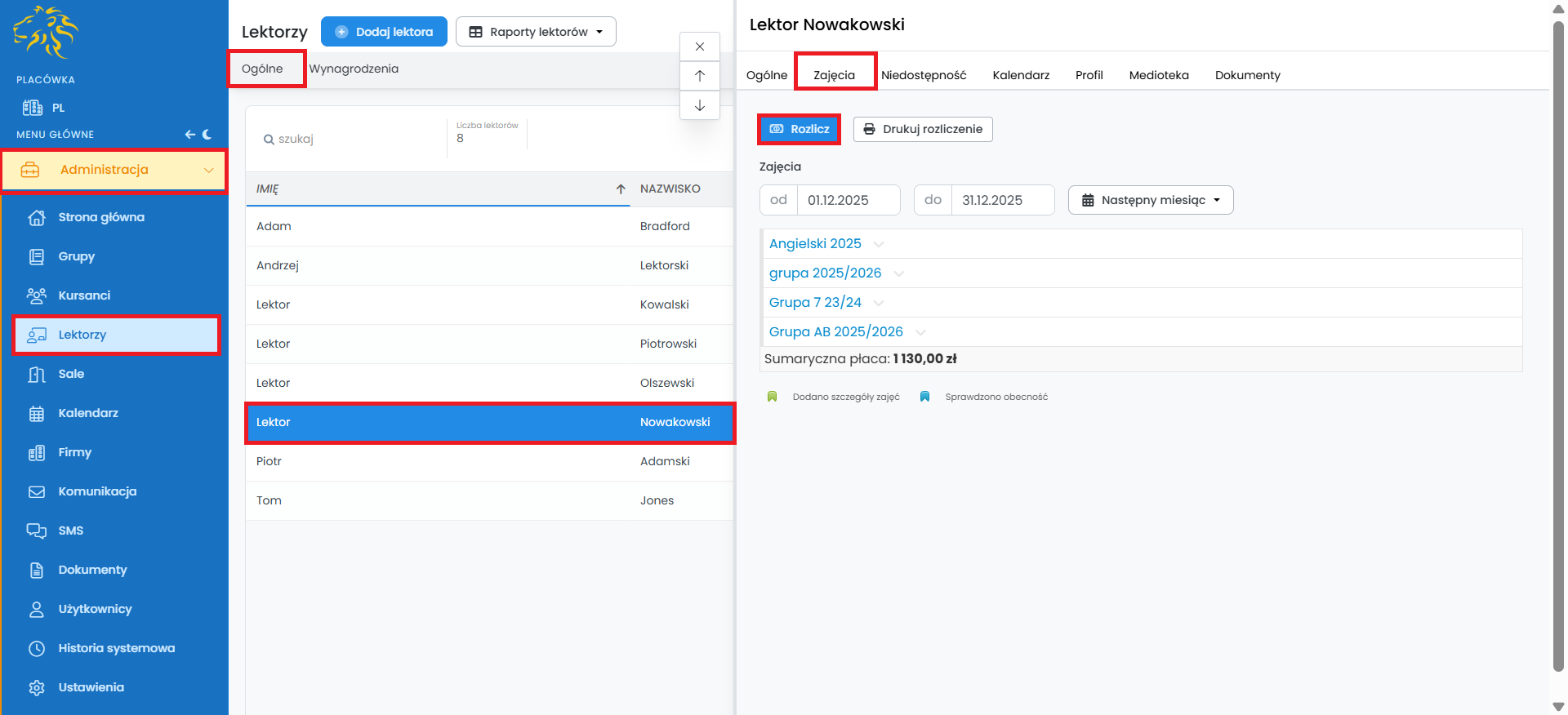The width and height of the screenshot is (1568, 715).
Task: Click the down arrow for next lecturer
Action: click(700, 105)
